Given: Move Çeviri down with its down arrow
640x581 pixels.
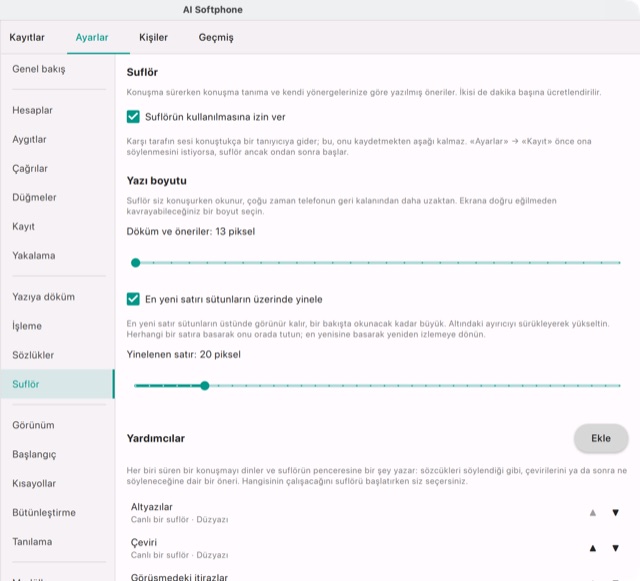Looking at the screenshot, I should tap(615, 548).
